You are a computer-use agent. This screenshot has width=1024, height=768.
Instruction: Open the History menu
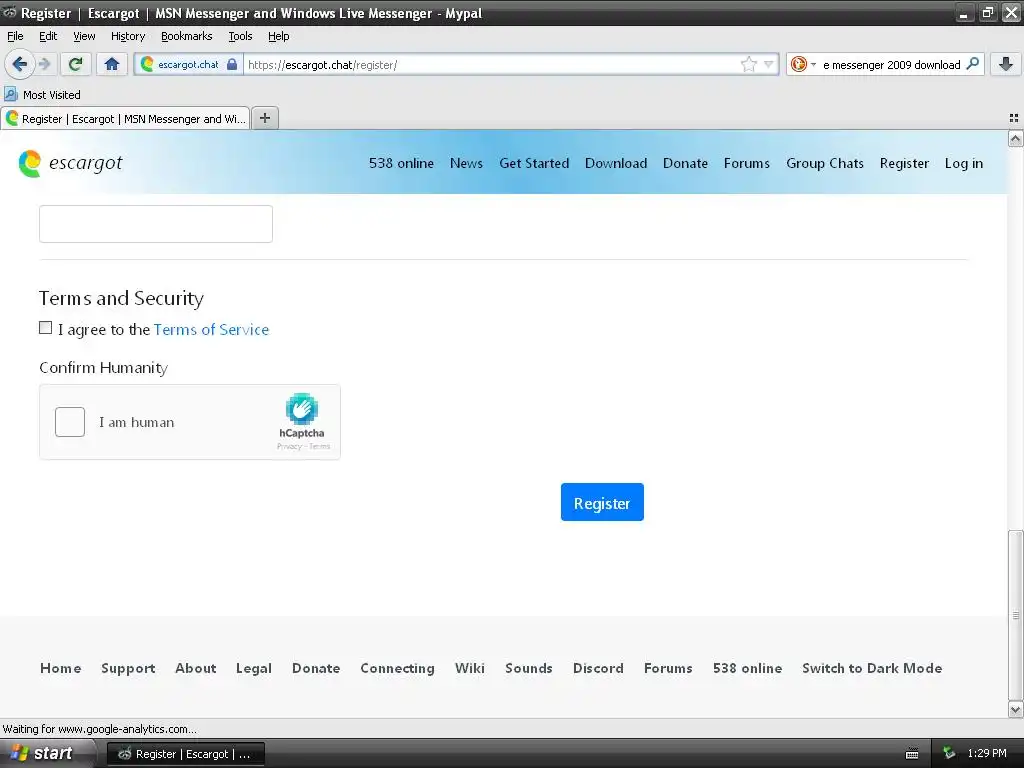click(128, 36)
